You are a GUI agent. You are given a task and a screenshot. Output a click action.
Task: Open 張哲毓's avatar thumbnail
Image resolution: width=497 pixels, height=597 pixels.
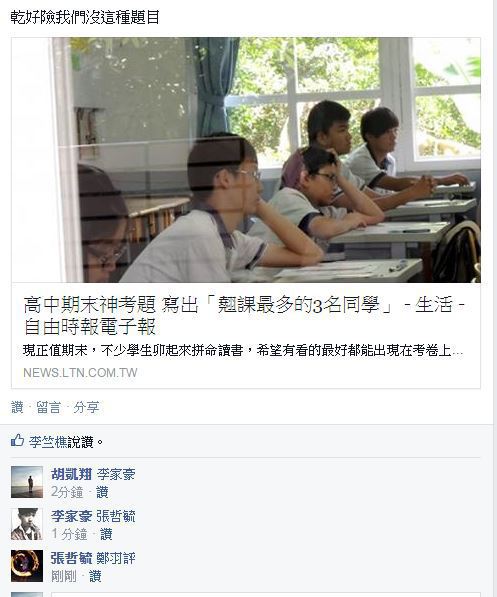(x=27, y=566)
